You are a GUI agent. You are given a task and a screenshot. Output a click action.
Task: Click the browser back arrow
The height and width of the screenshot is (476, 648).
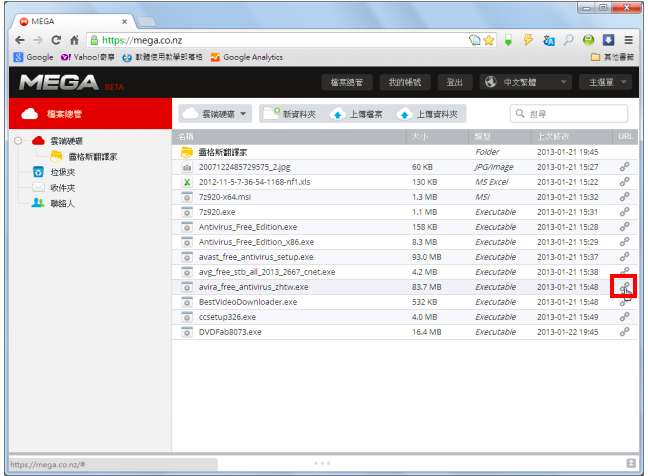(19, 40)
